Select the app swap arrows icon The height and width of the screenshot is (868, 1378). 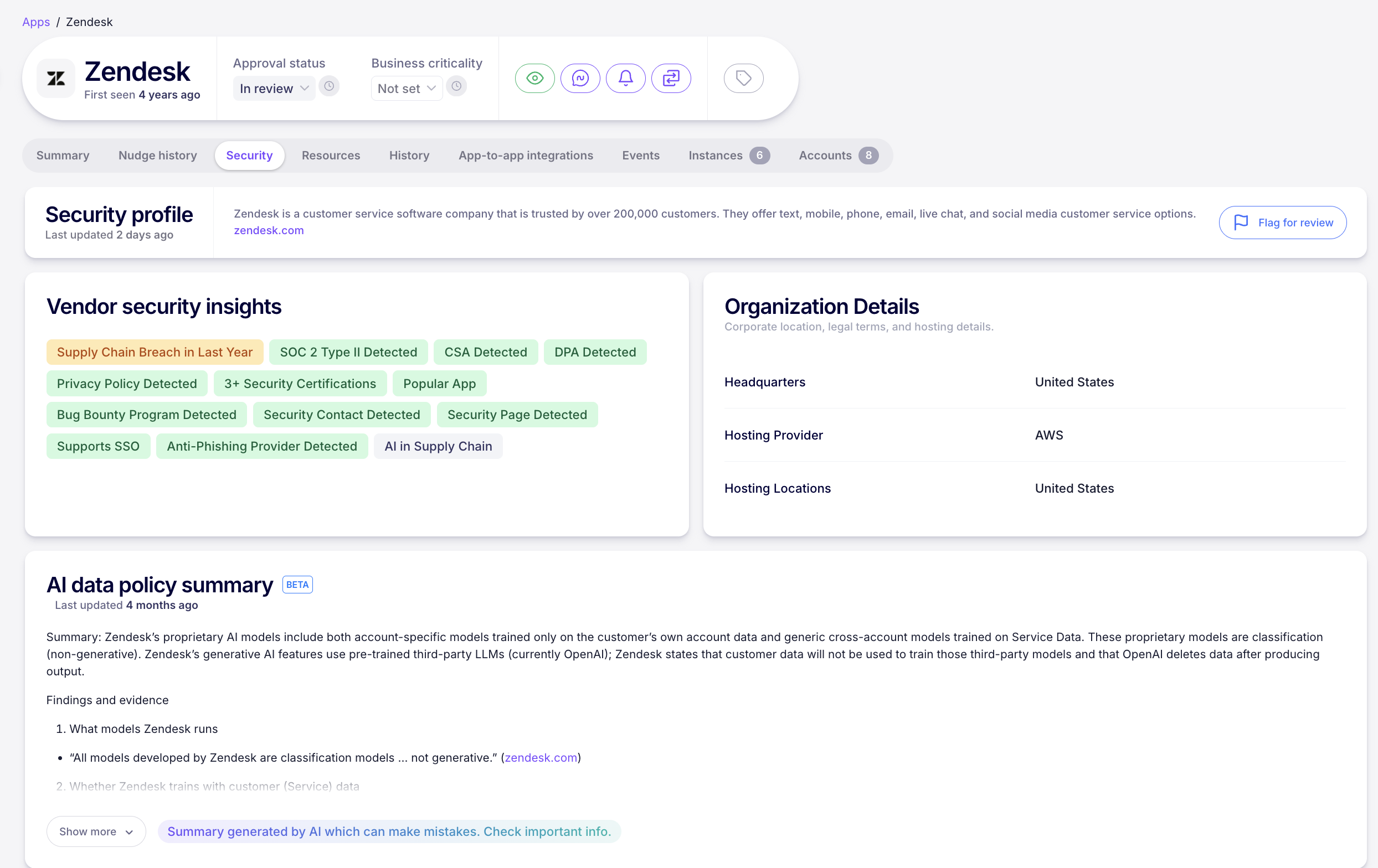click(671, 77)
